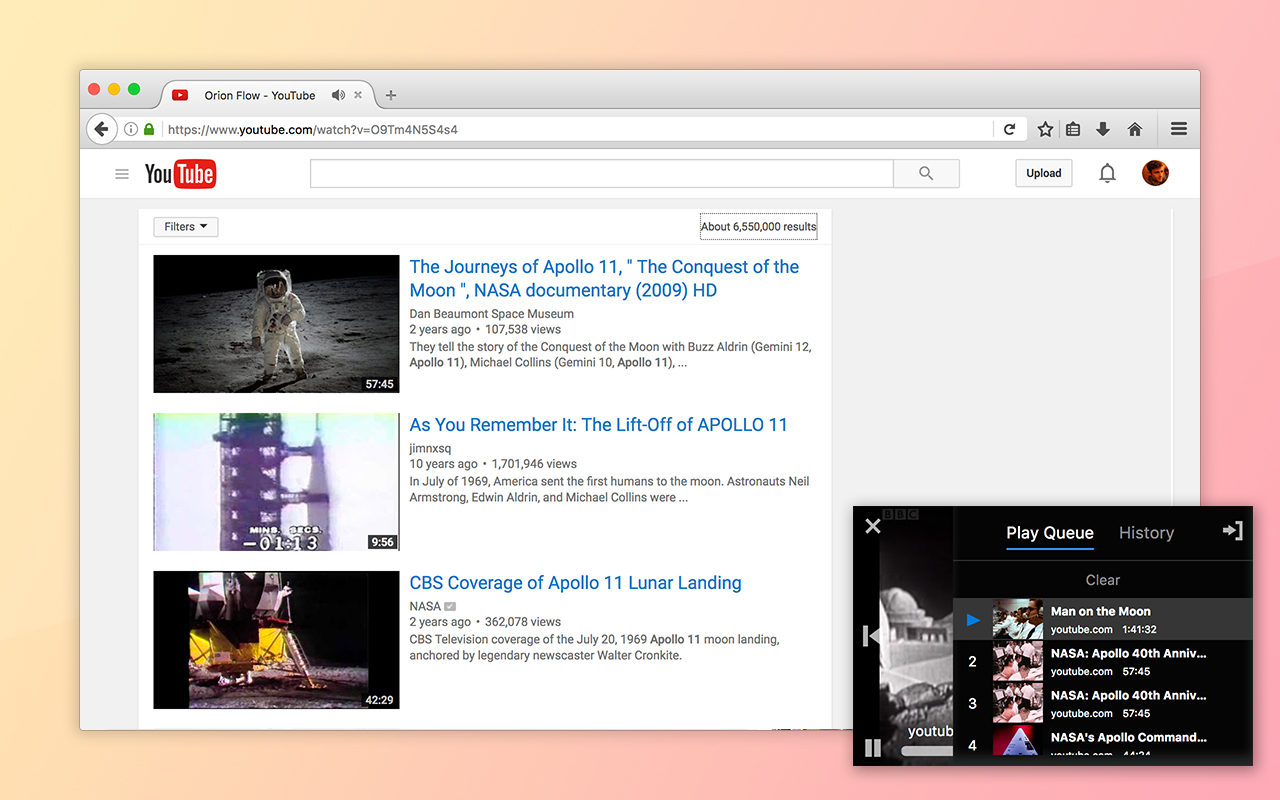Bookmark this page with the star icon

pyautogui.click(x=1045, y=129)
